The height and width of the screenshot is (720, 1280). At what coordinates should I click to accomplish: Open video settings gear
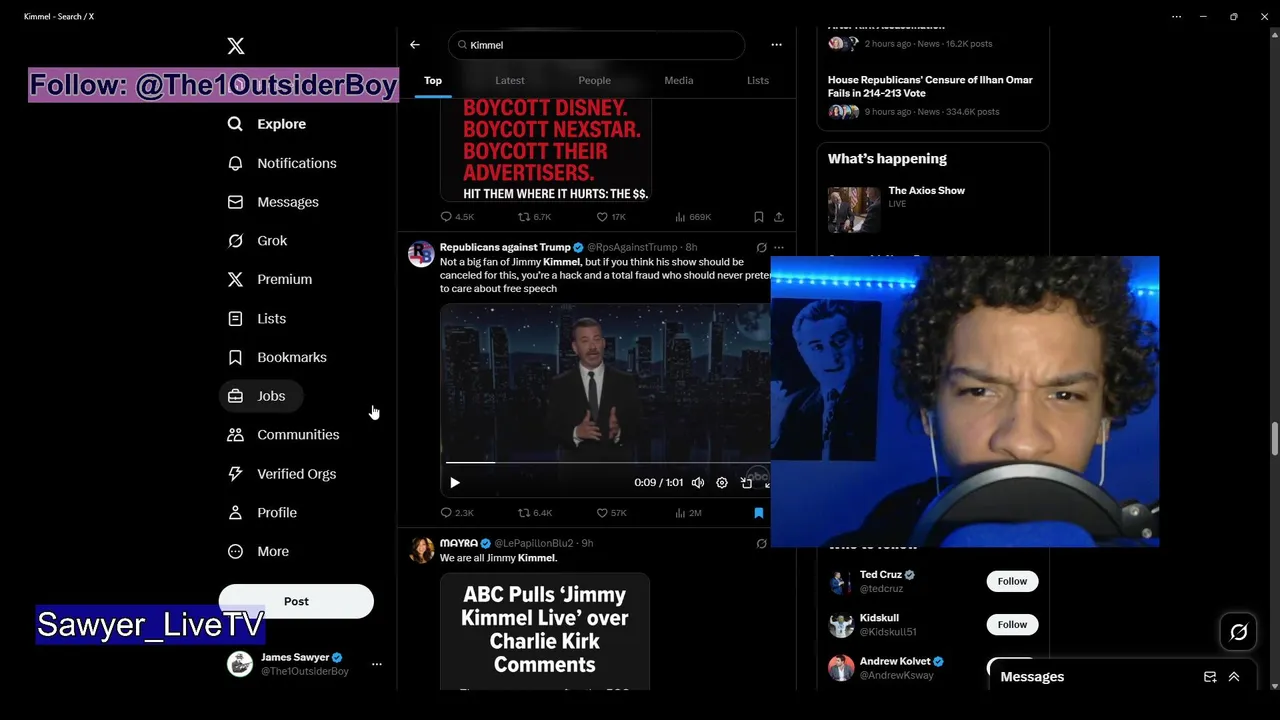click(722, 483)
